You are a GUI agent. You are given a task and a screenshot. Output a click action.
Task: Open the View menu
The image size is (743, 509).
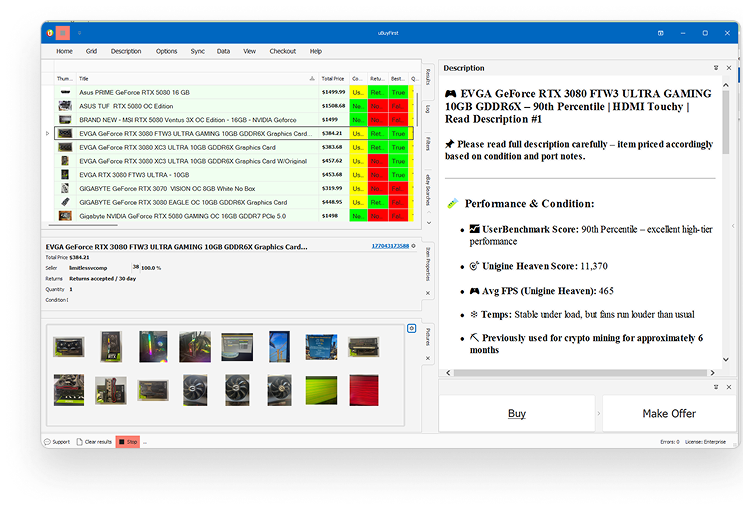click(249, 51)
